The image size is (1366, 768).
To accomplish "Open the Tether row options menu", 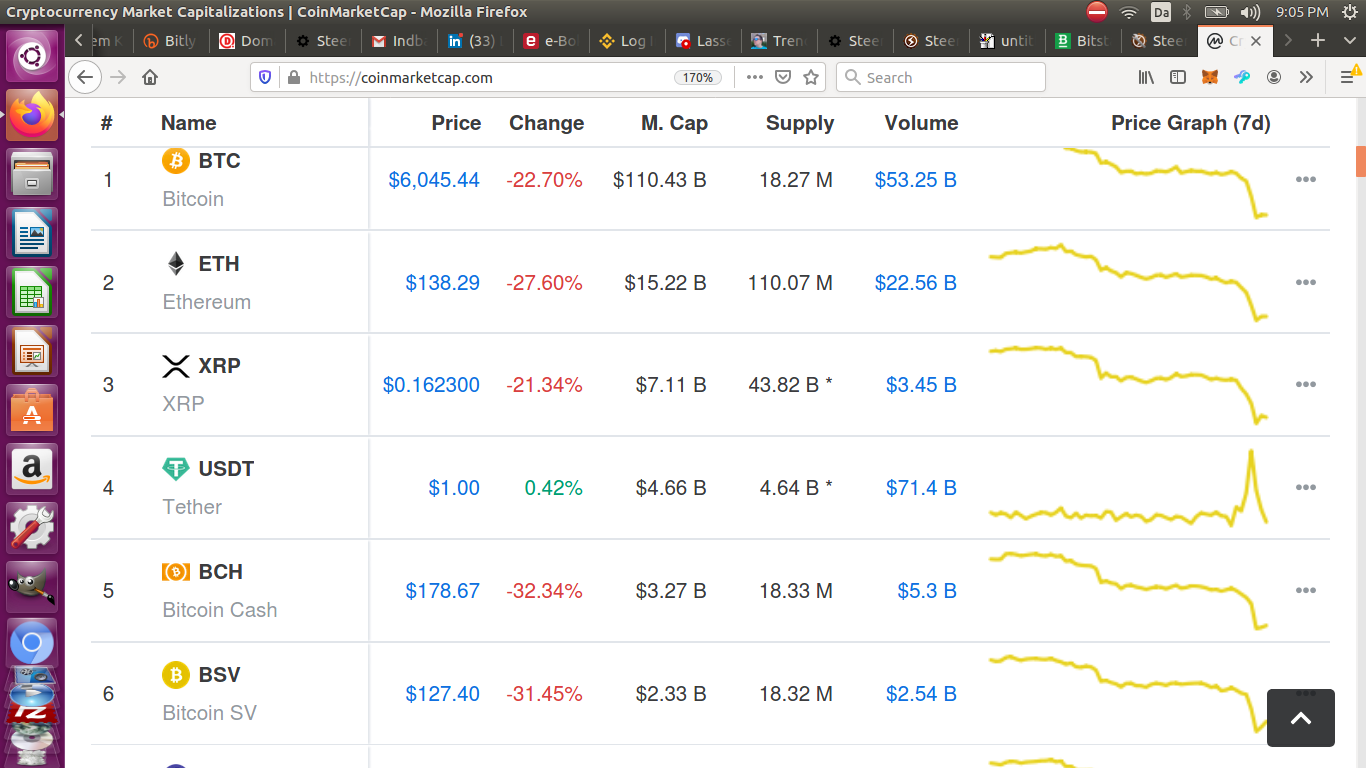I will coord(1305,488).
